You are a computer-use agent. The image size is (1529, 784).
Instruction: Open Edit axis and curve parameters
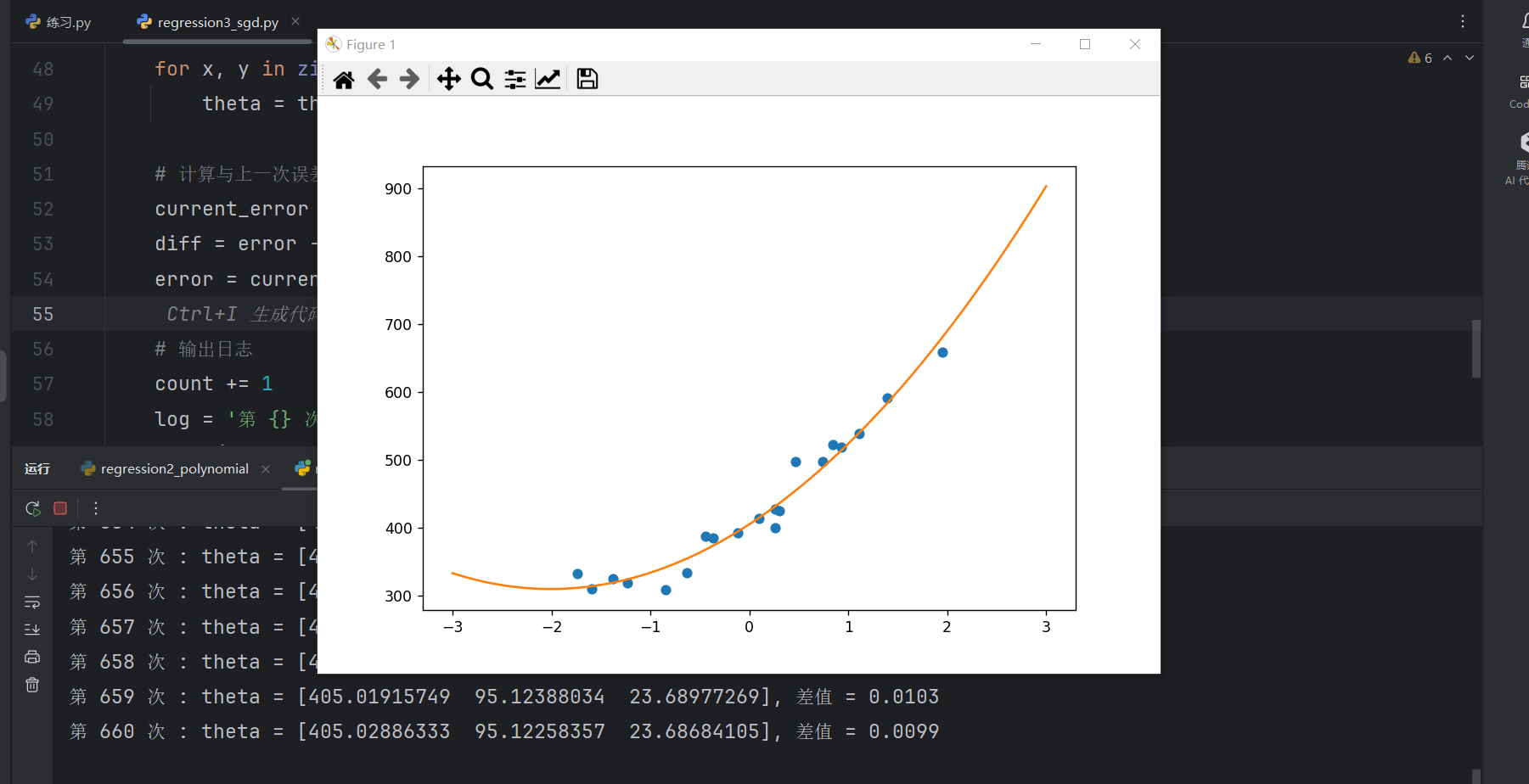pyautogui.click(x=548, y=80)
